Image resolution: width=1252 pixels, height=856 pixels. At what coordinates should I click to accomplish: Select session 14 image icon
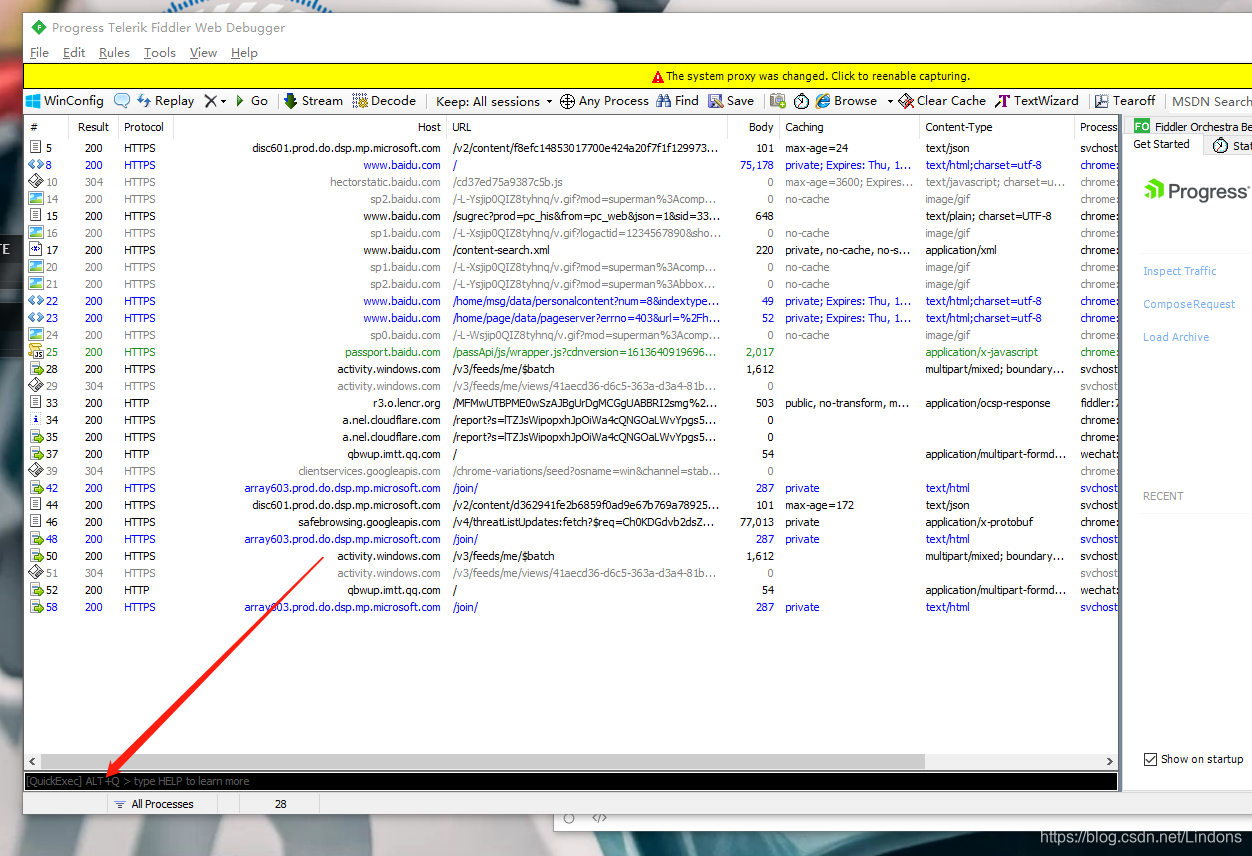(x=36, y=199)
